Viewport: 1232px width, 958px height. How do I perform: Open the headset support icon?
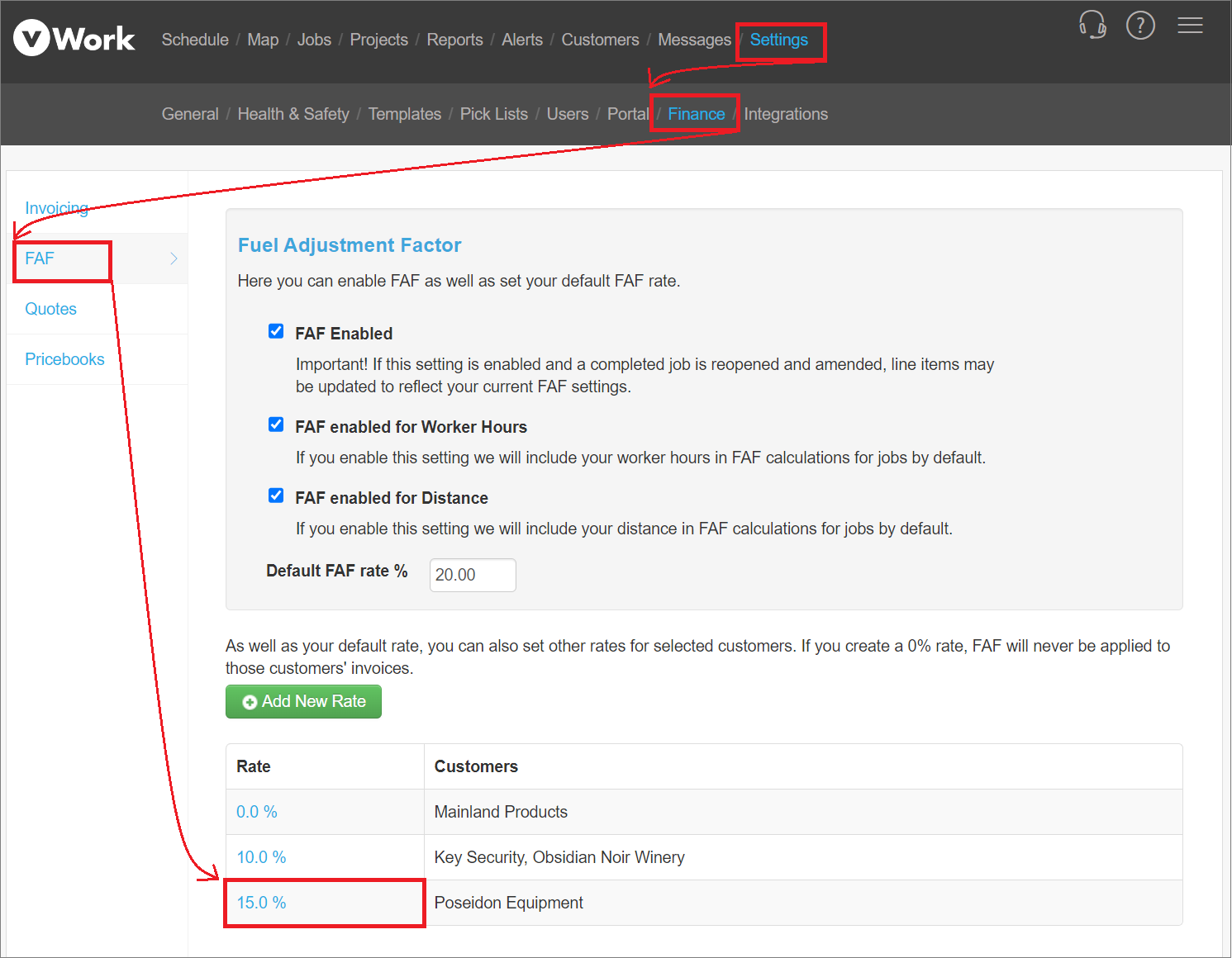click(x=1092, y=26)
